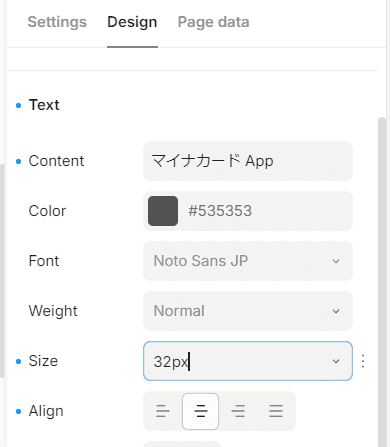Viewport: 390px width, 447px height.
Task: Click the Font property label
Action: coord(44,261)
